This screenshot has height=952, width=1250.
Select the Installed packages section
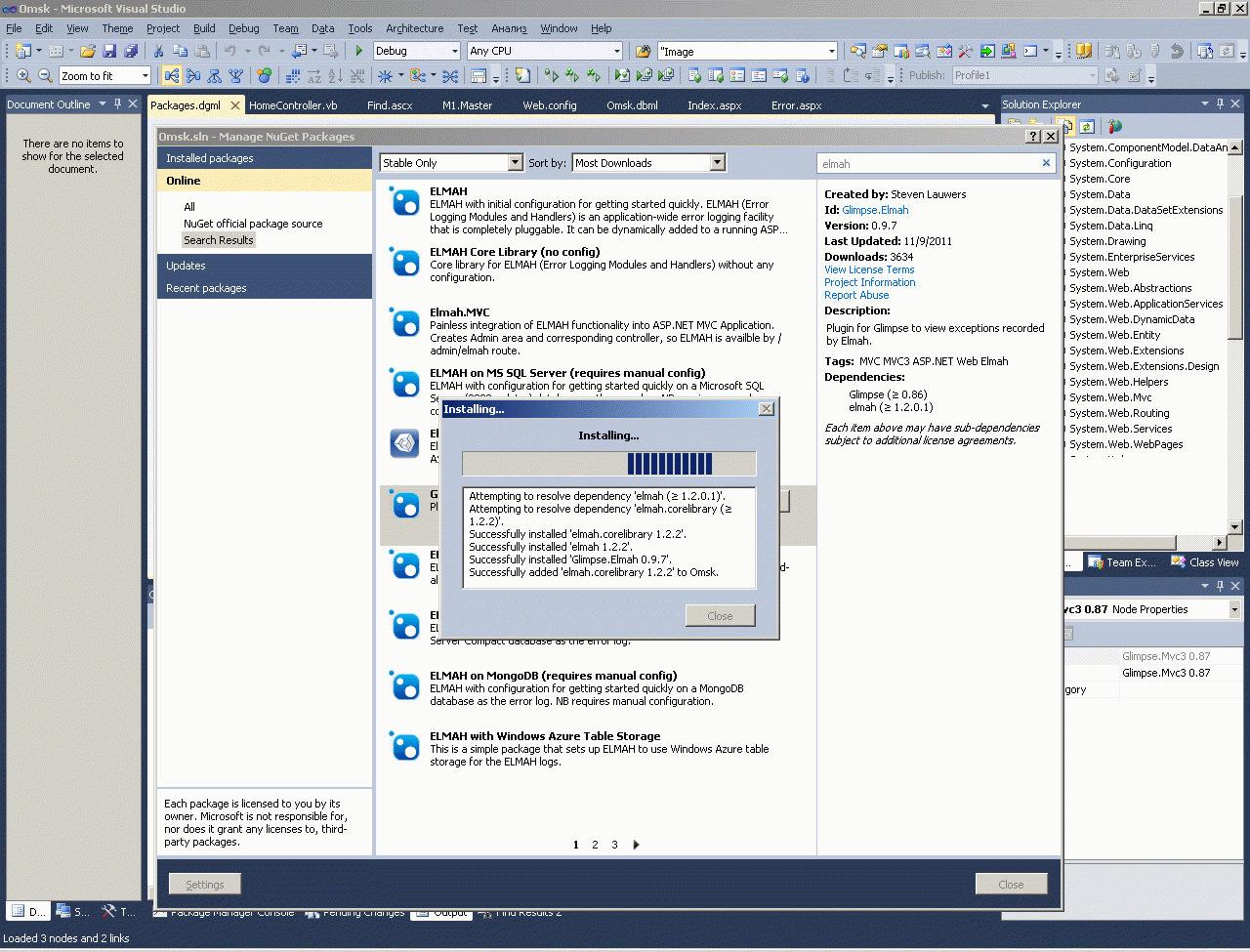click(265, 158)
